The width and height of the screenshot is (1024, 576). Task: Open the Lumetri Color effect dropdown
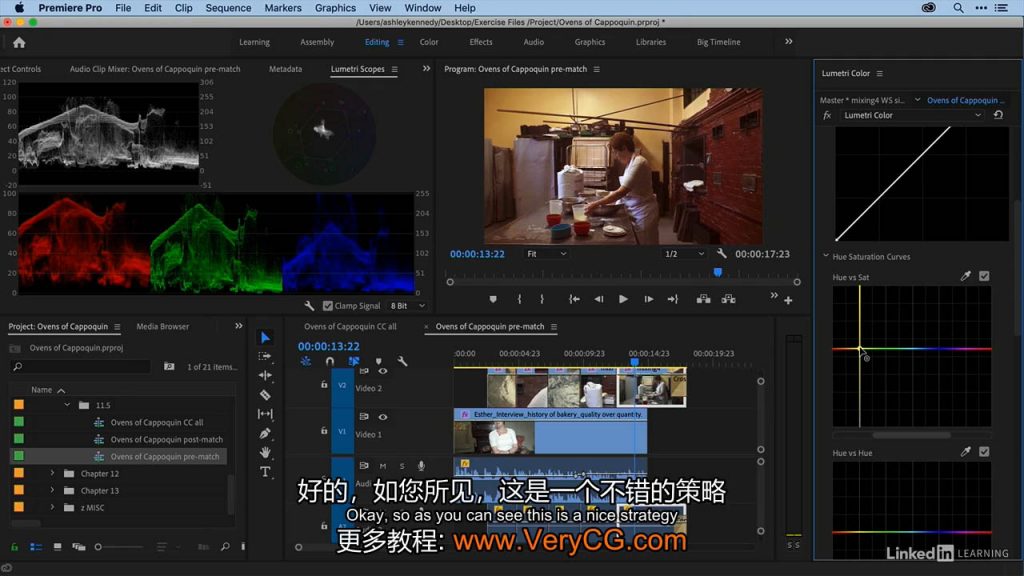click(x=912, y=115)
